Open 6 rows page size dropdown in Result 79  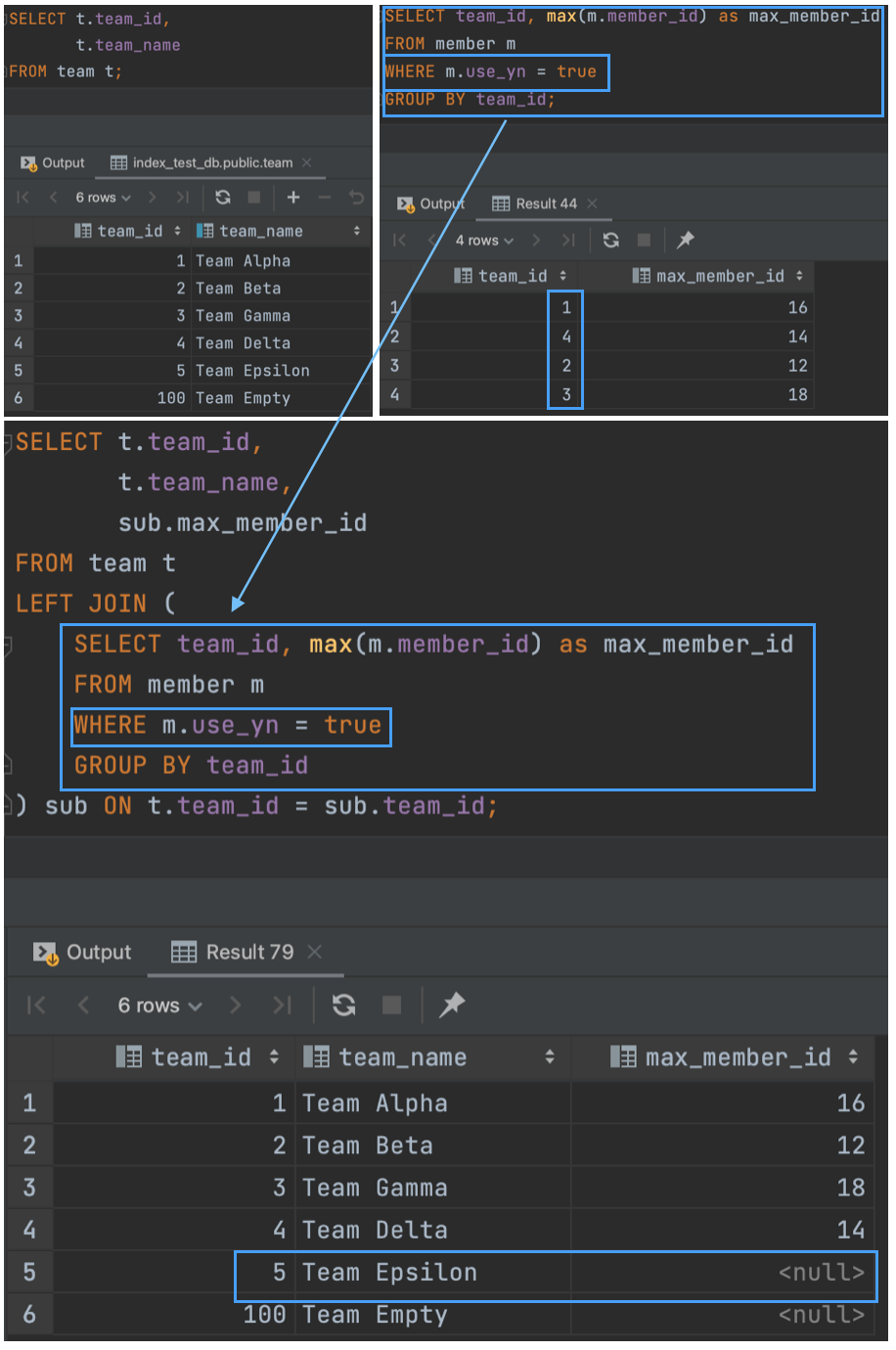(x=160, y=1005)
